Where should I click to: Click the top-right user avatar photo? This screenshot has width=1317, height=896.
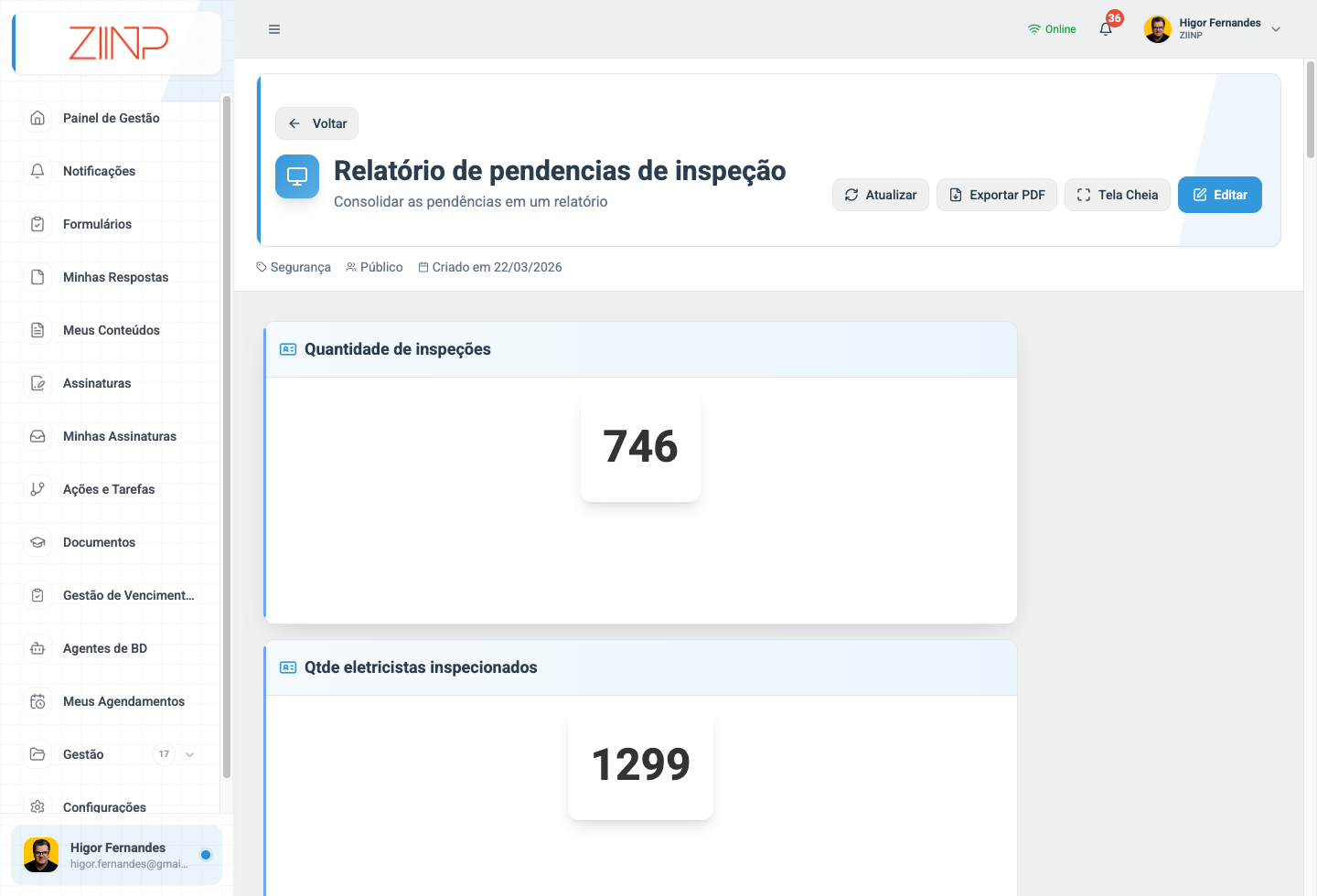tap(1158, 29)
